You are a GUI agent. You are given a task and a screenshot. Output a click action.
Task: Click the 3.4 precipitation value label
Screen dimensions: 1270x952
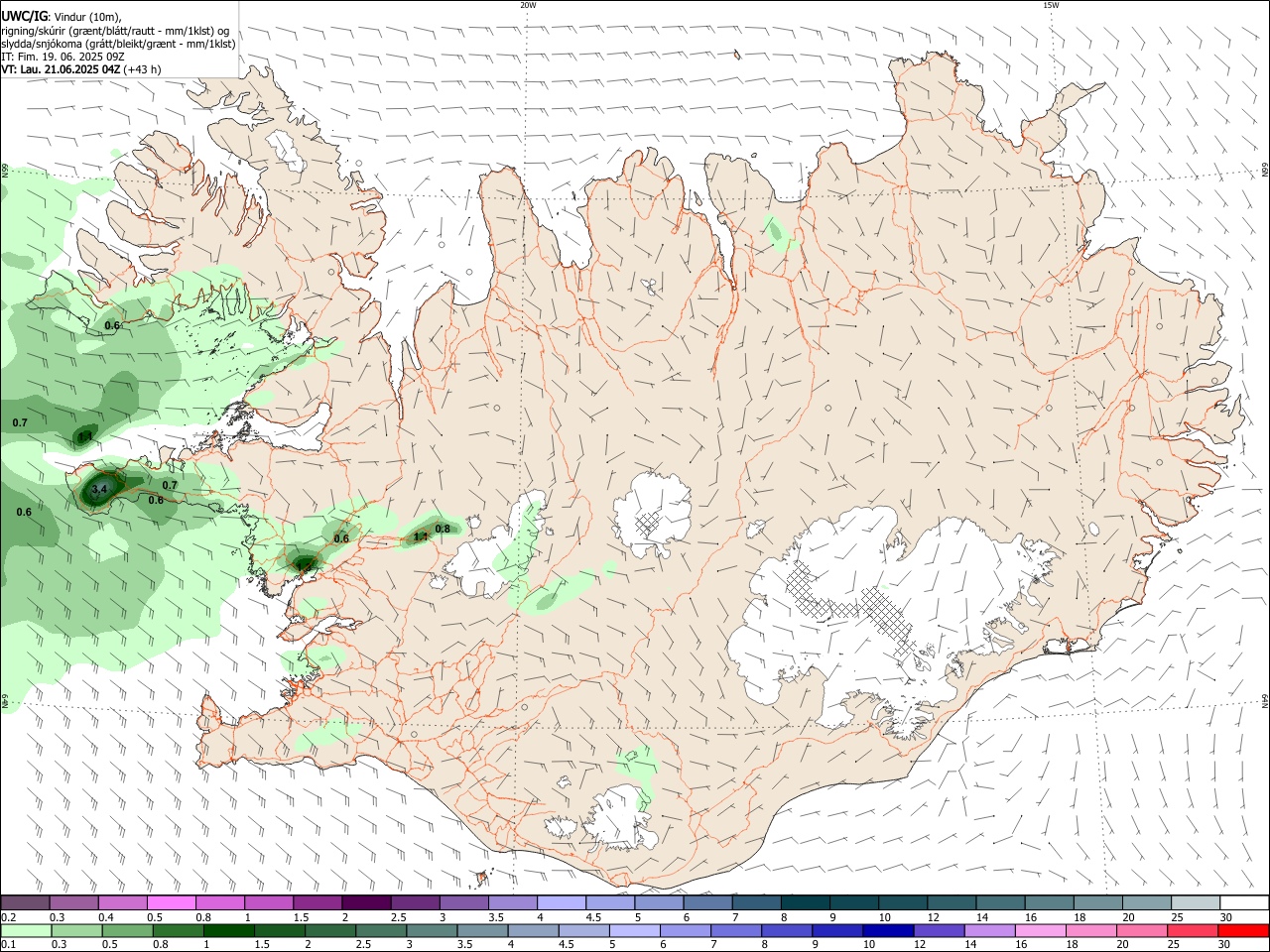[99, 490]
